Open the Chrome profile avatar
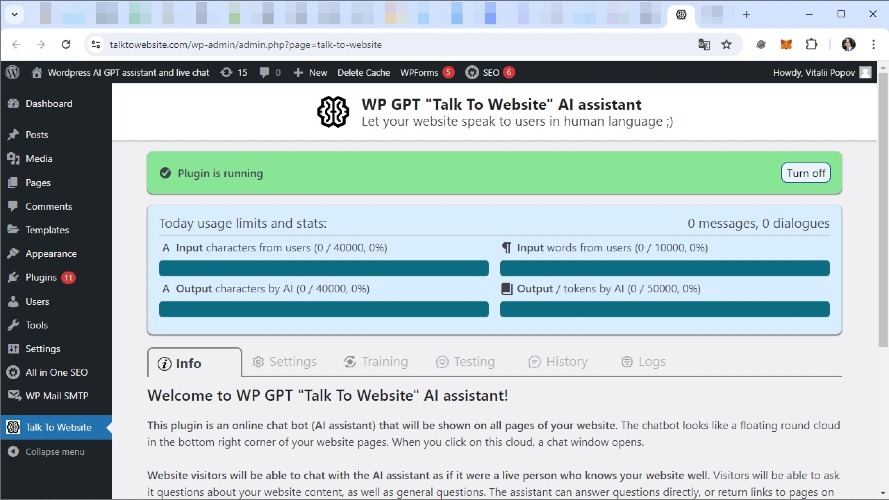889x500 pixels. [848, 44]
